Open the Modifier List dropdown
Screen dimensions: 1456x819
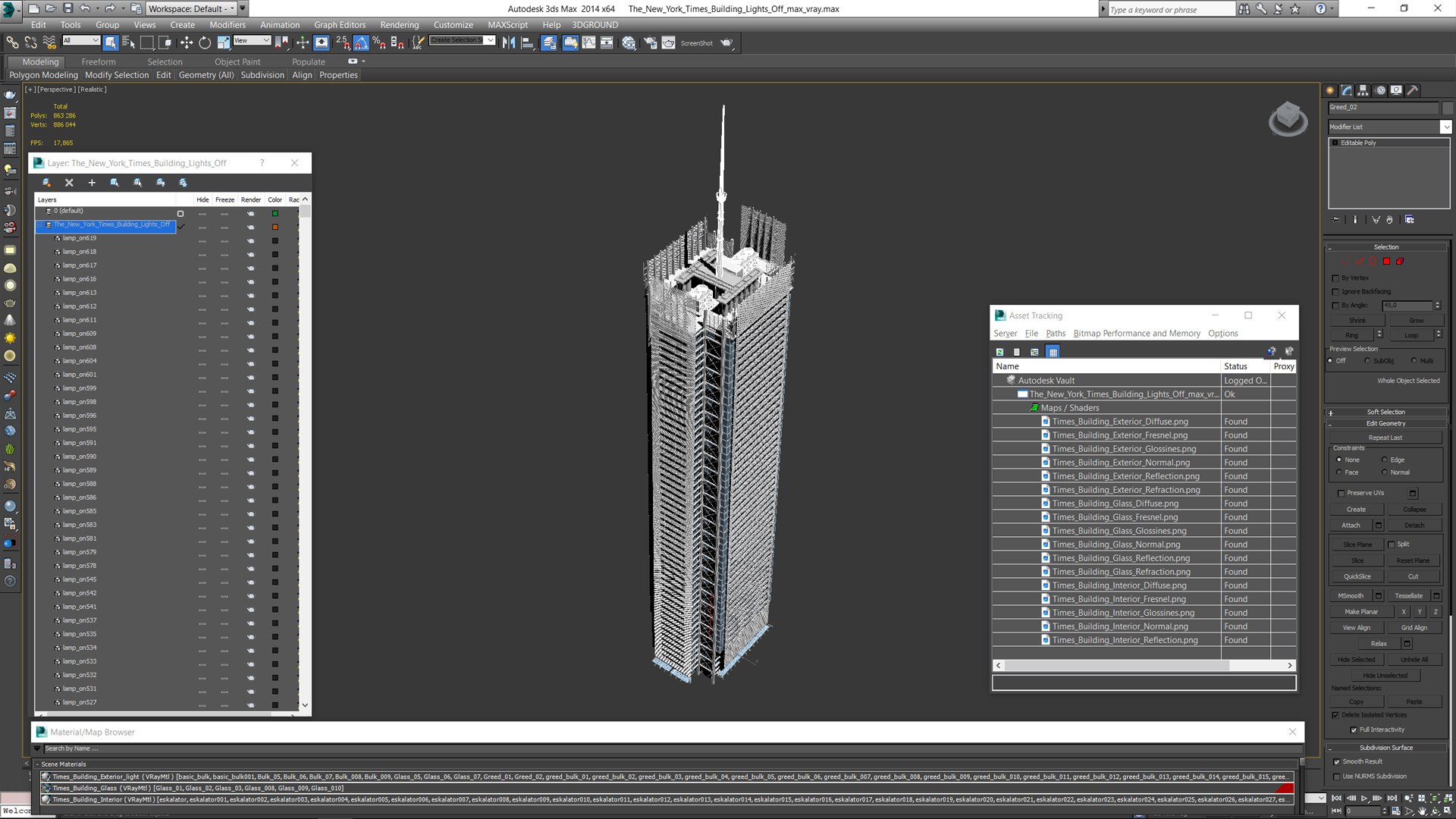[1445, 127]
